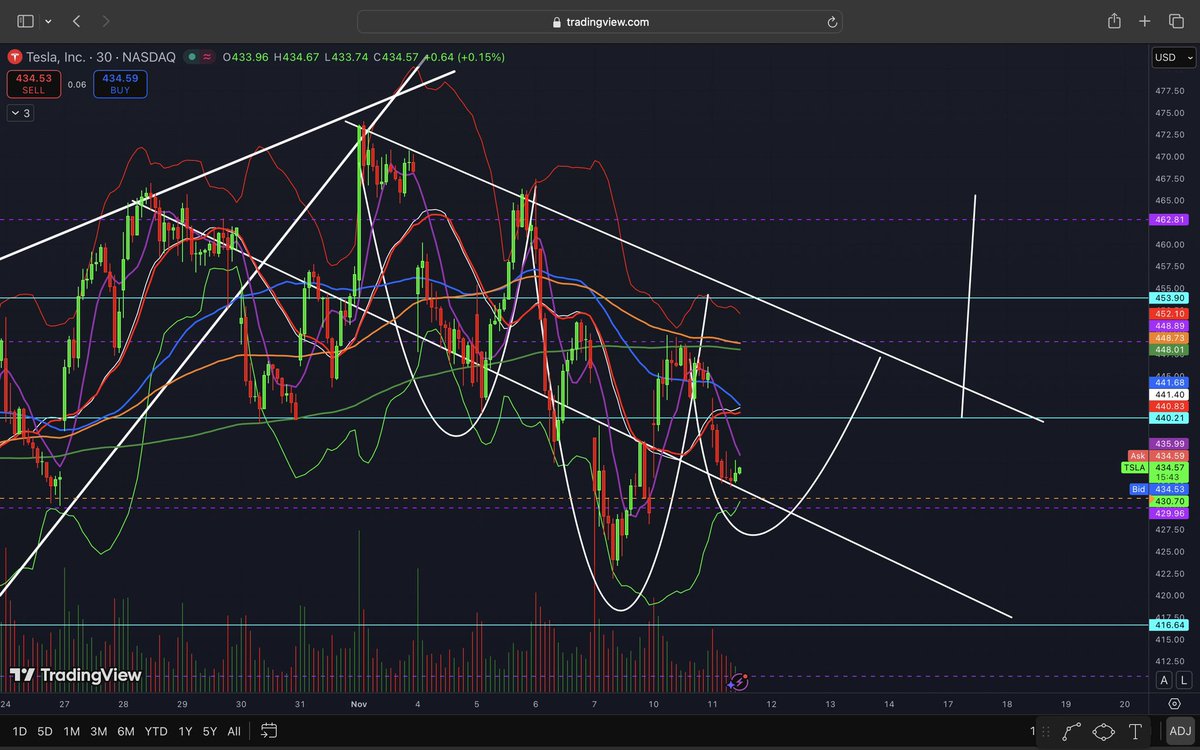The height and width of the screenshot is (750, 1200).
Task: Open the go-to-date calendar icon
Action: 269,731
